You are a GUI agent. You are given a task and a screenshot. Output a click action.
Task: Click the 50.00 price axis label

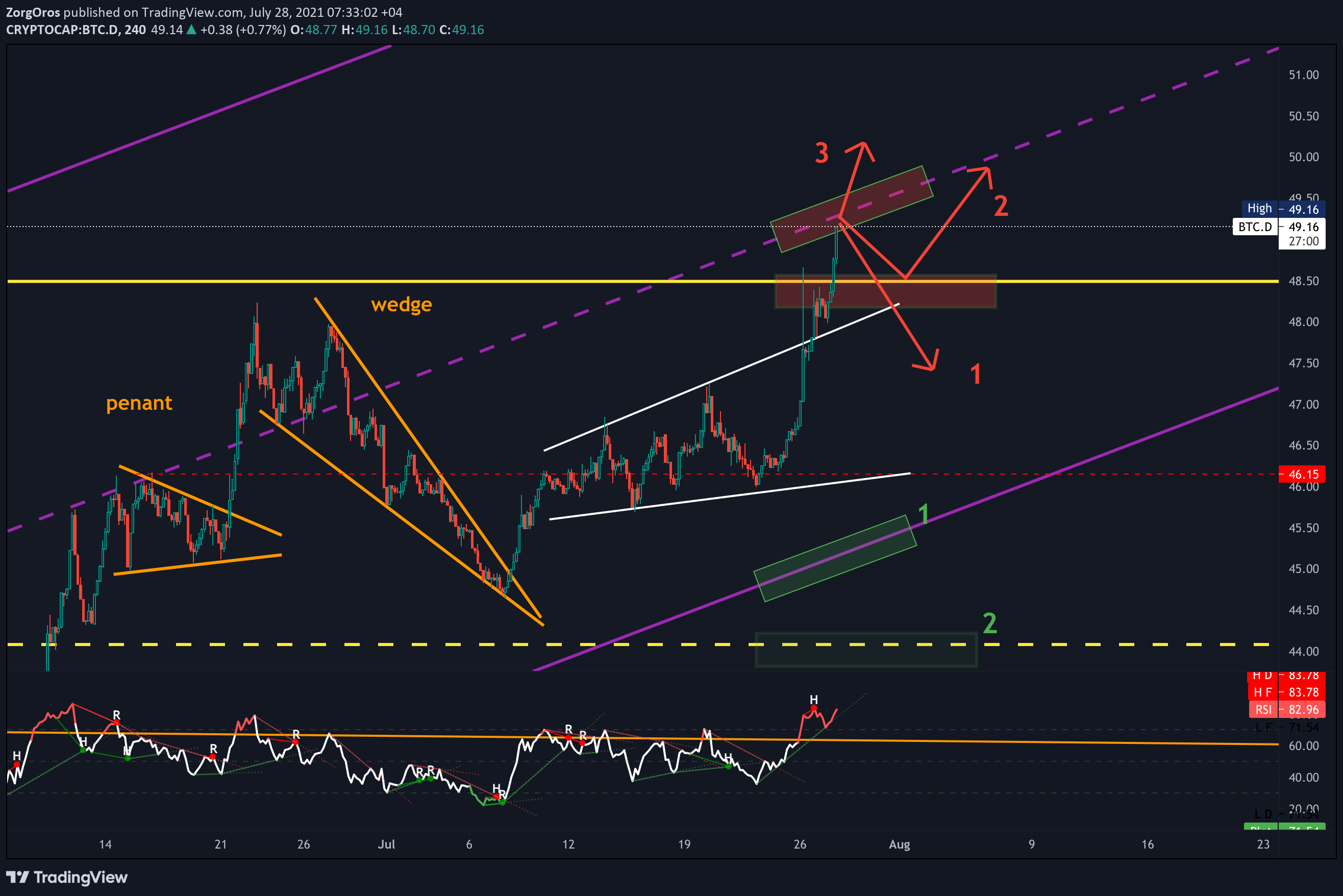[1304, 157]
